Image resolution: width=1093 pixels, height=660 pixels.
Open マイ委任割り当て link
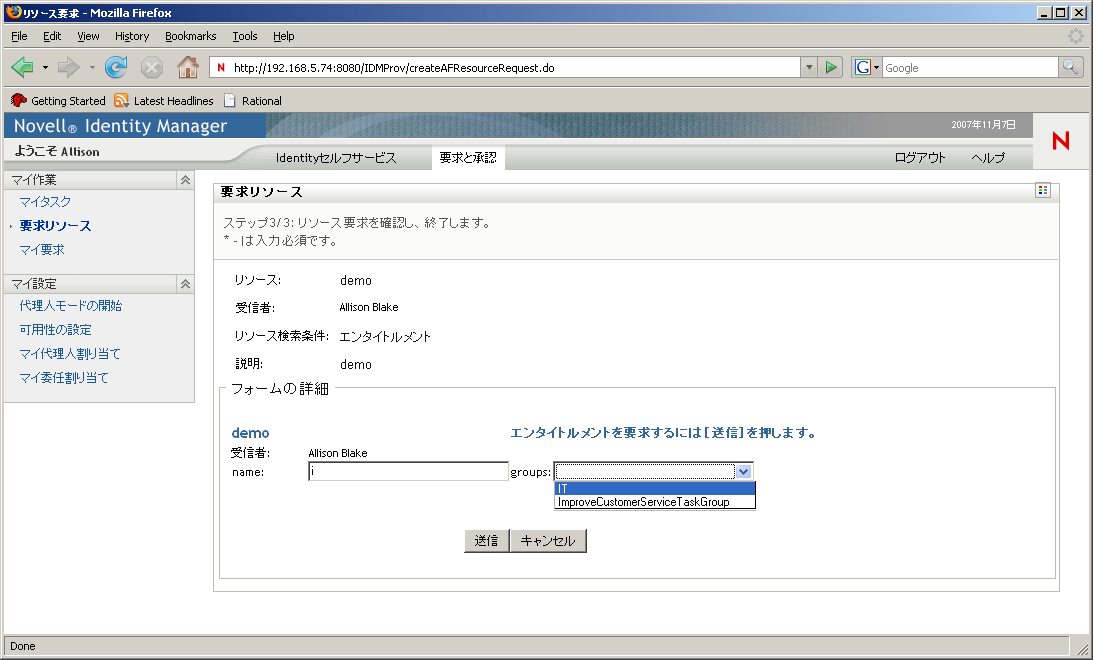(64, 378)
